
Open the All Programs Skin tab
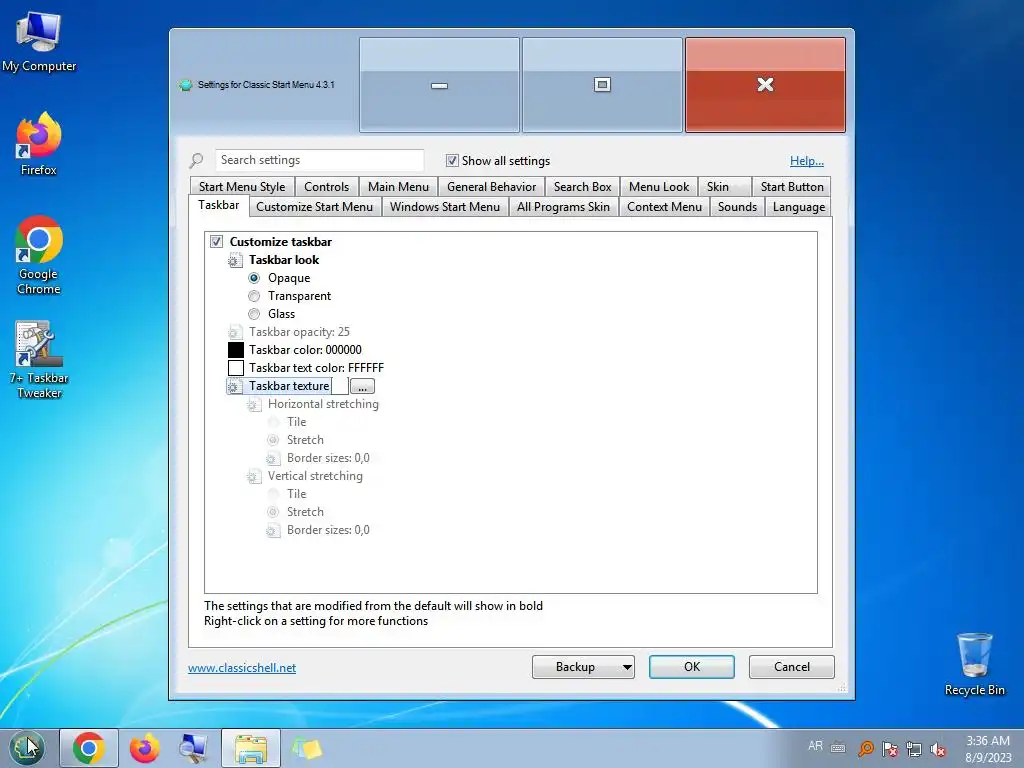[x=563, y=207]
